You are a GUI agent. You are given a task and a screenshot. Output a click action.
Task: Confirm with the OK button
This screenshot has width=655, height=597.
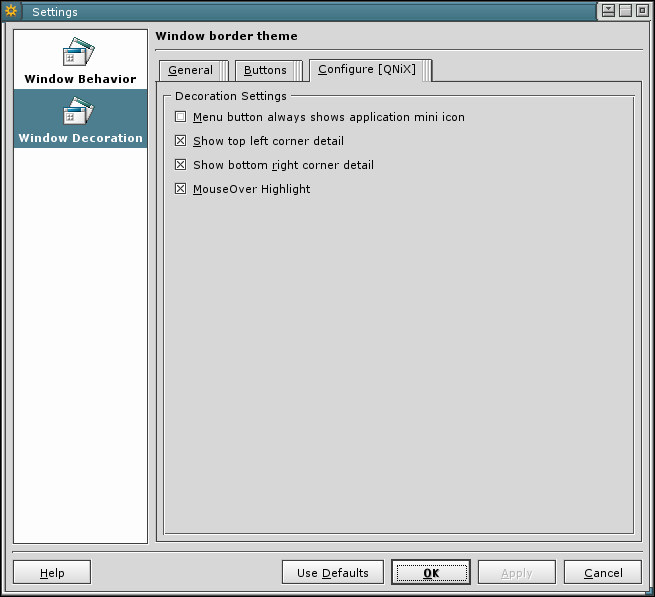point(431,572)
